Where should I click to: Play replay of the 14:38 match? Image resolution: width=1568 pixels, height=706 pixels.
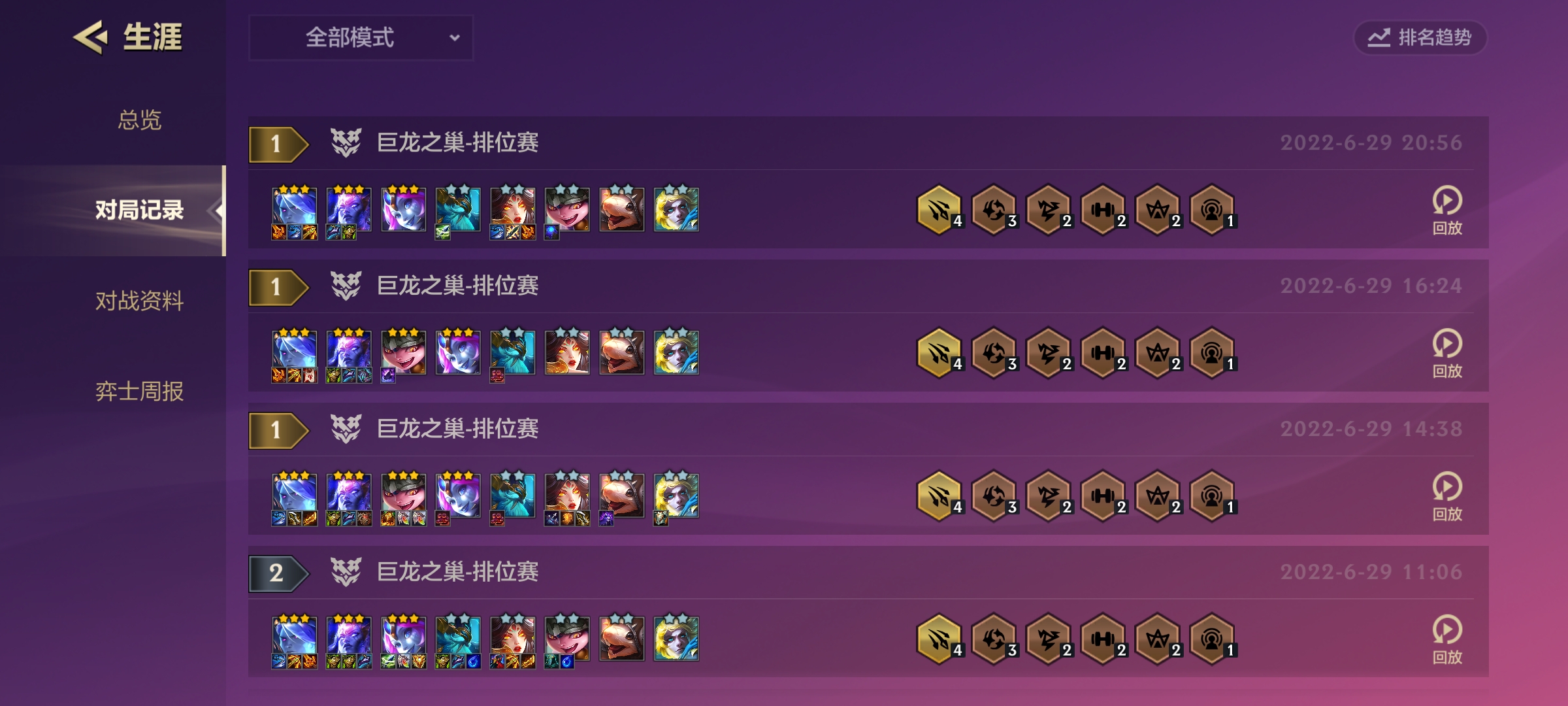(1447, 497)
